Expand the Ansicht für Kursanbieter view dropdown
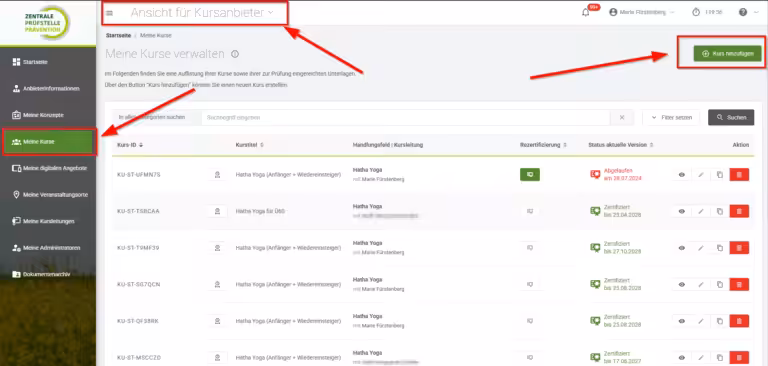768x366 pixels. 202,13
